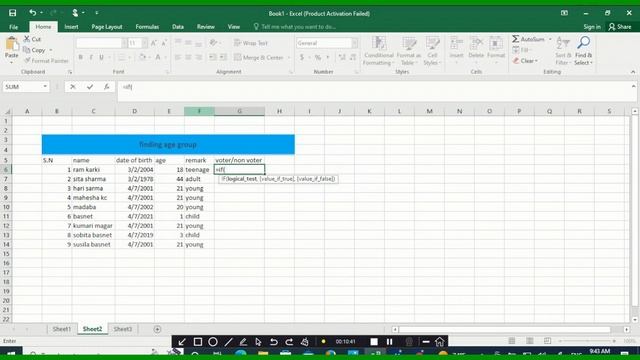Click the Save icon in the title bar
Viewport: 640px width, 360px height.
point(13,13)
